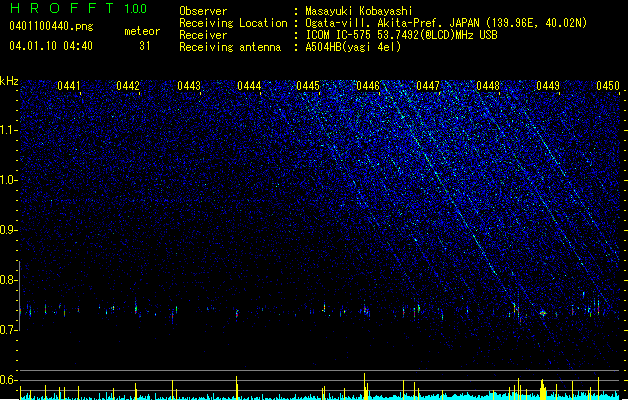Select the filename 0401100440.png
Image resolution: width=629 pixels, height=400 pixels.
(51, 26)
